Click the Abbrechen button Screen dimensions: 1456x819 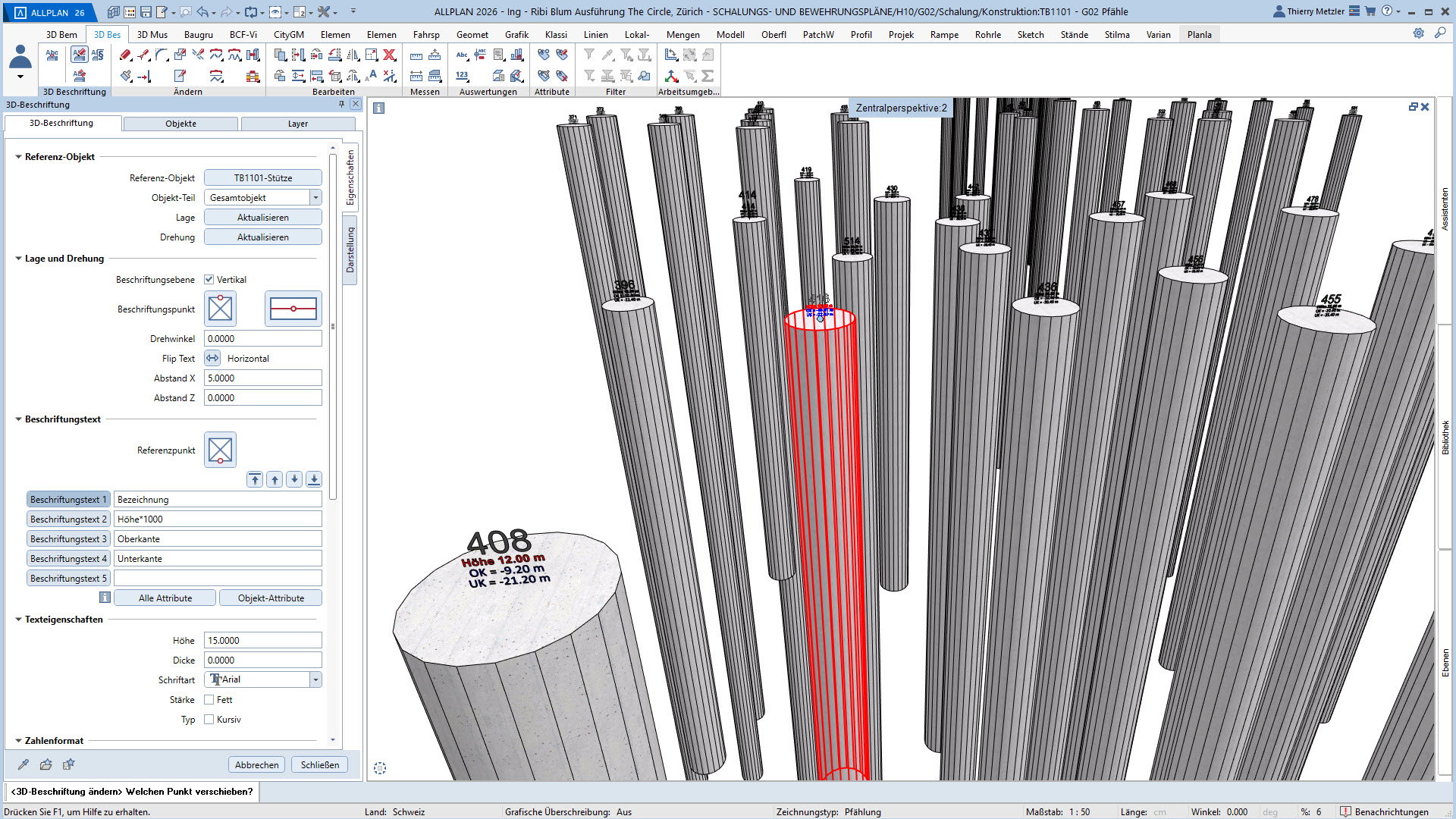(x=256, y=764)
